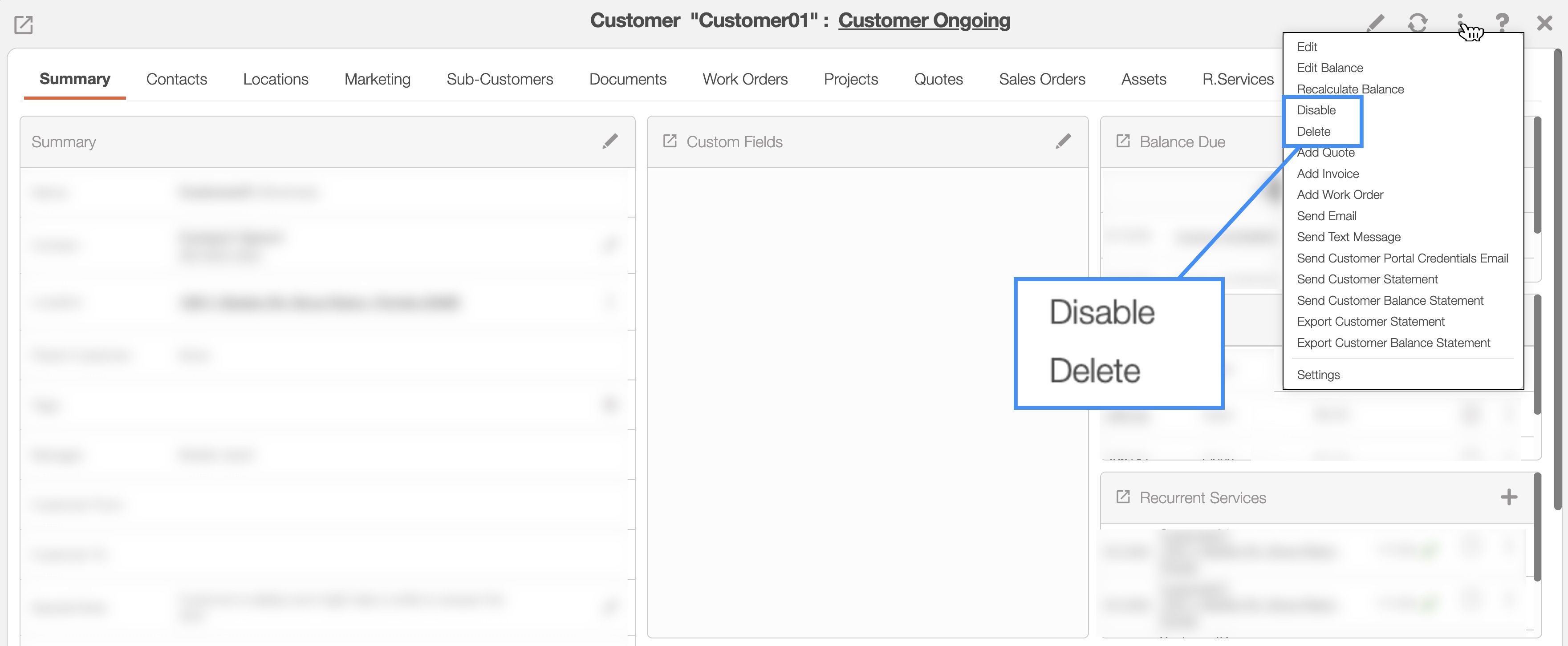Click the pop-out icon at top left
Viewport: 1568px width, 646px height.
(x=23, y=24)
